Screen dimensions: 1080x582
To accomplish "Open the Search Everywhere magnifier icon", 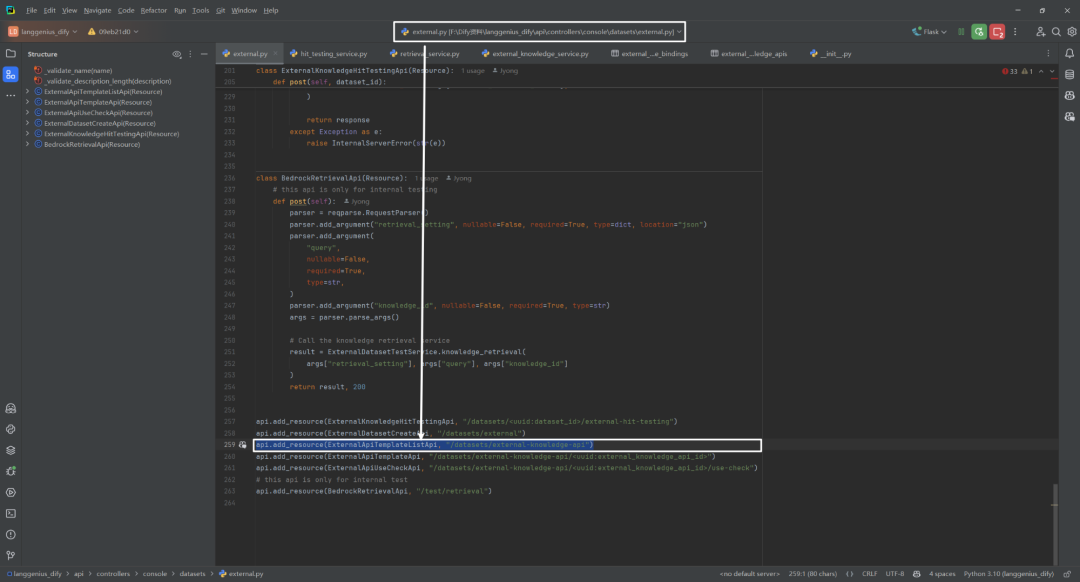I will 1056,31.
